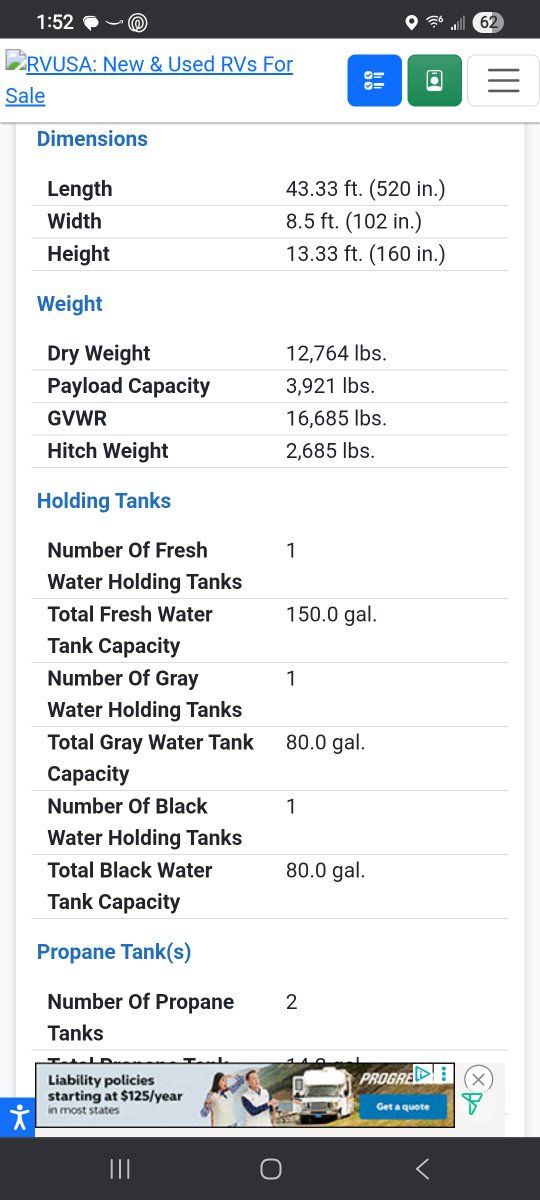Click the Get a quote ad button
Screen dimensions: 540x1200
(402, 1106)
